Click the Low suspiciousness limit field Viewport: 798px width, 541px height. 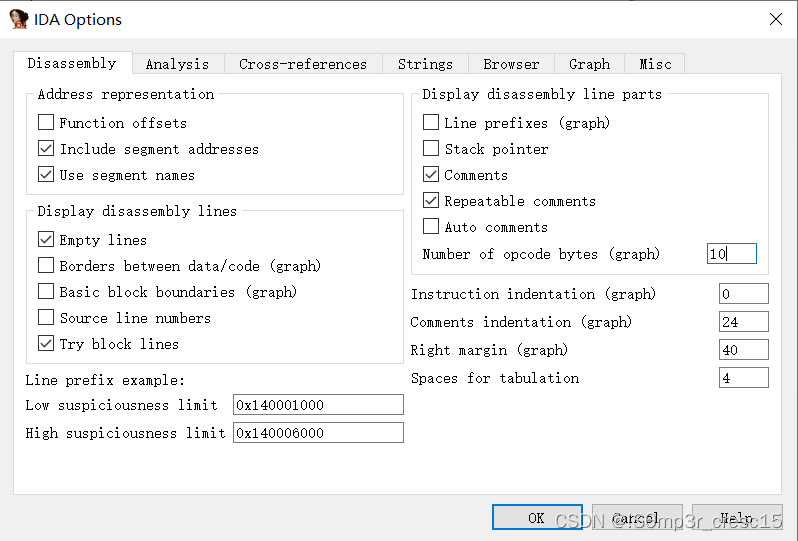coord(318,405)
